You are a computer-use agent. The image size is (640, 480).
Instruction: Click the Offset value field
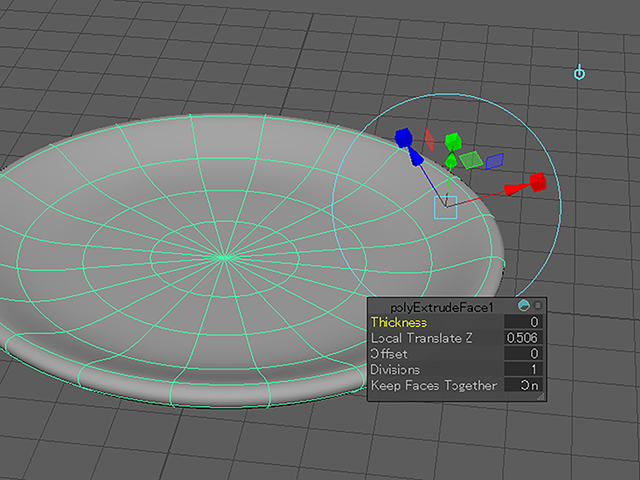[x=523, y=353]
